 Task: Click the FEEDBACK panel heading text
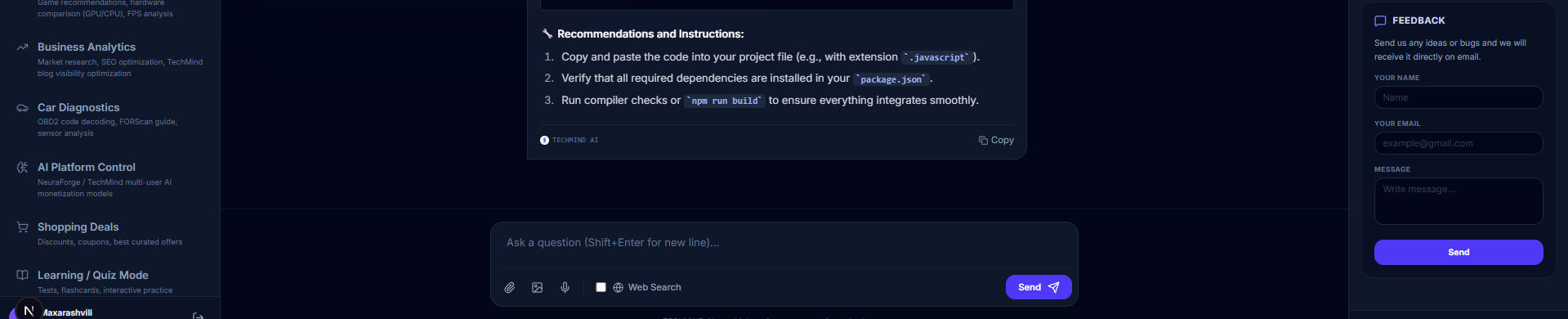1418,21
